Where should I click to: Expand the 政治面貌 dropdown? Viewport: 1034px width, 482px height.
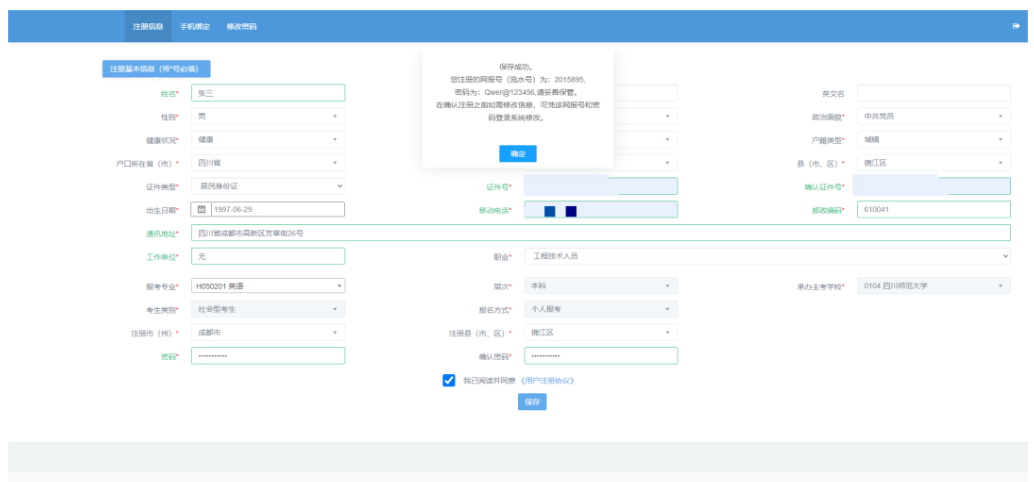coord(933,116)
